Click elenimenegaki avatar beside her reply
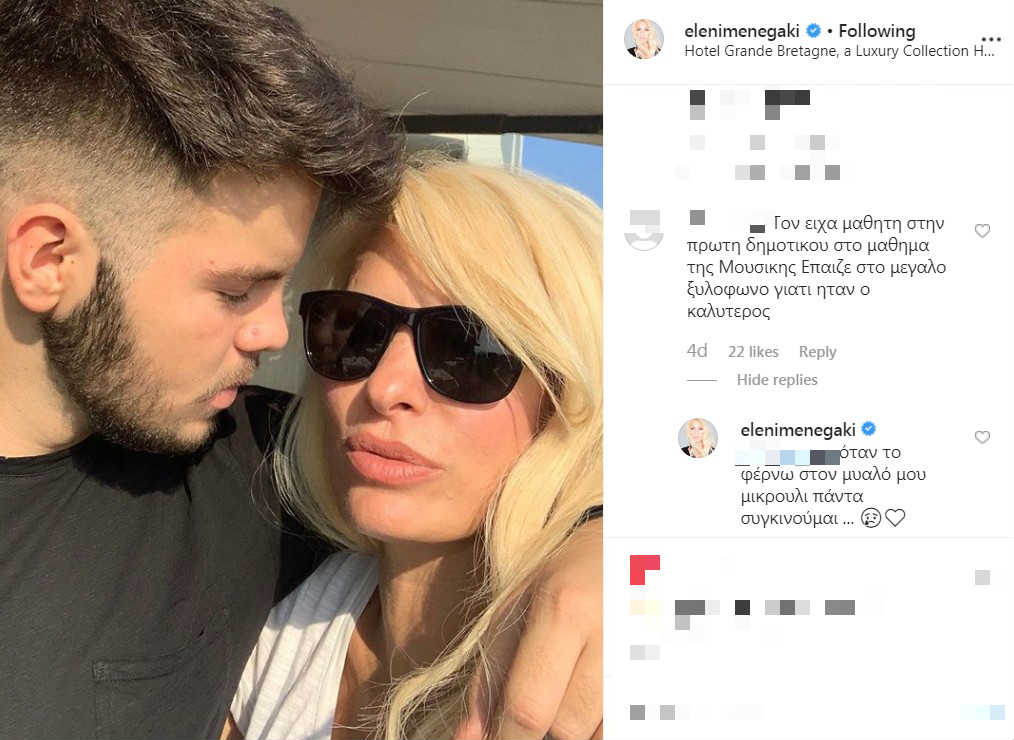The image size is (1014, 740). point(697,438)
